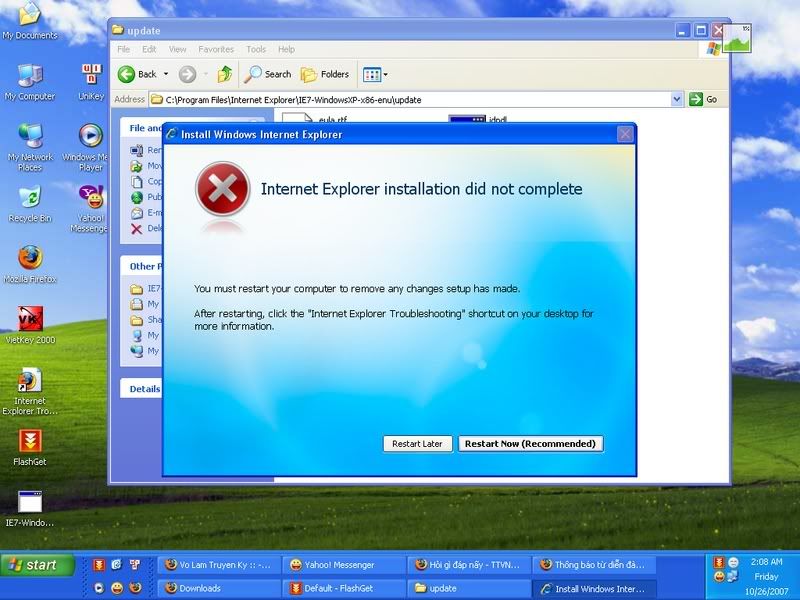Image resolution: width=800 pixels, height=600 pixels.
Task: Open the File menu
Action: 123,49
